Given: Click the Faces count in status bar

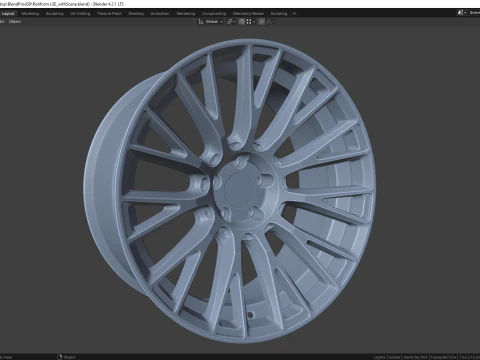Looking at the screenshot, I should [443, 357].
